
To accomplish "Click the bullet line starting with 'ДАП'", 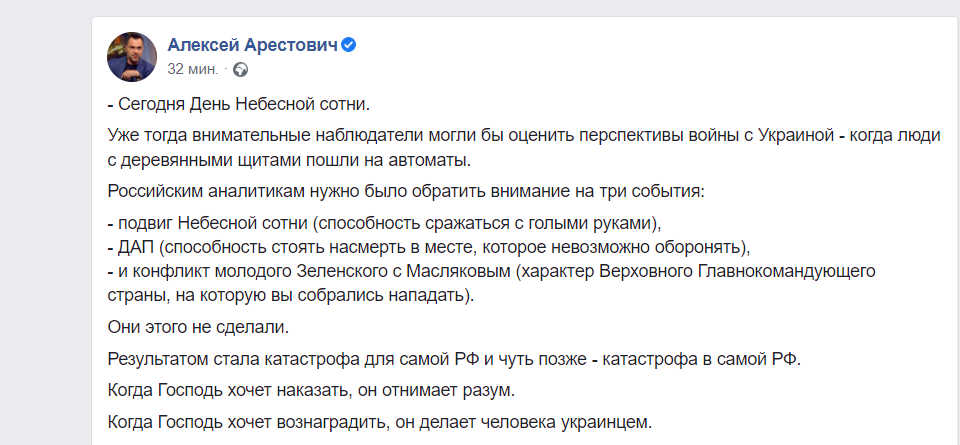I will tap(429, 249).
